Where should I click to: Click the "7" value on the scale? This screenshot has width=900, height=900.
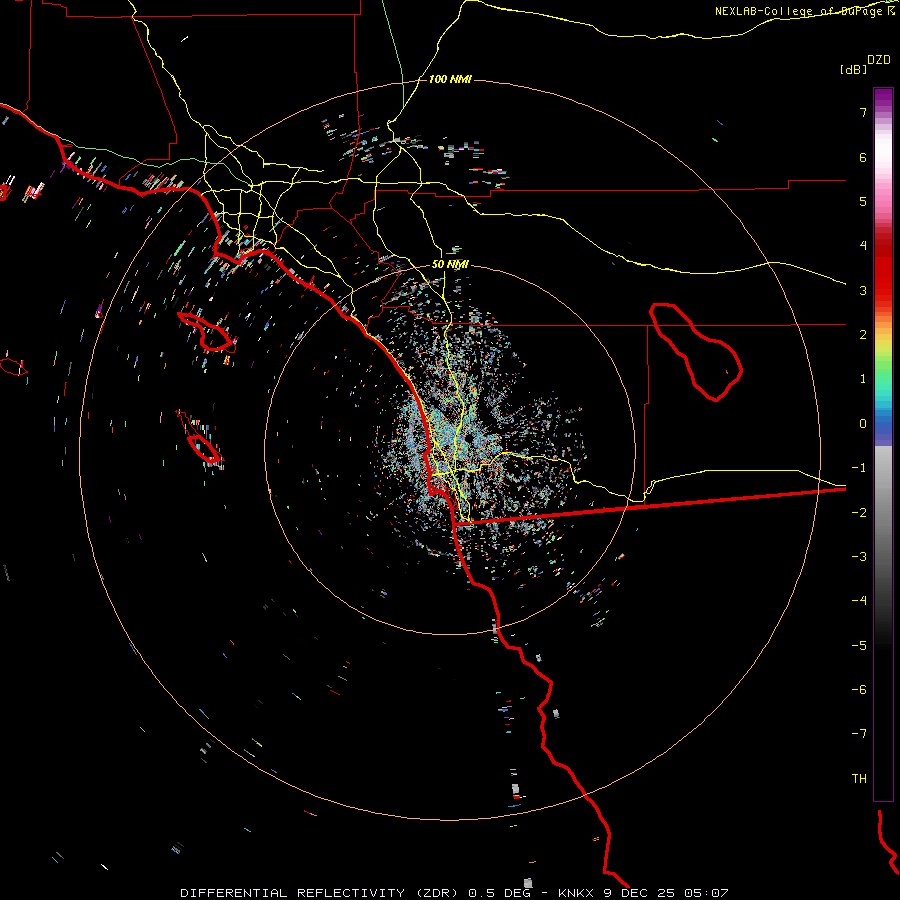pos(863,112)
